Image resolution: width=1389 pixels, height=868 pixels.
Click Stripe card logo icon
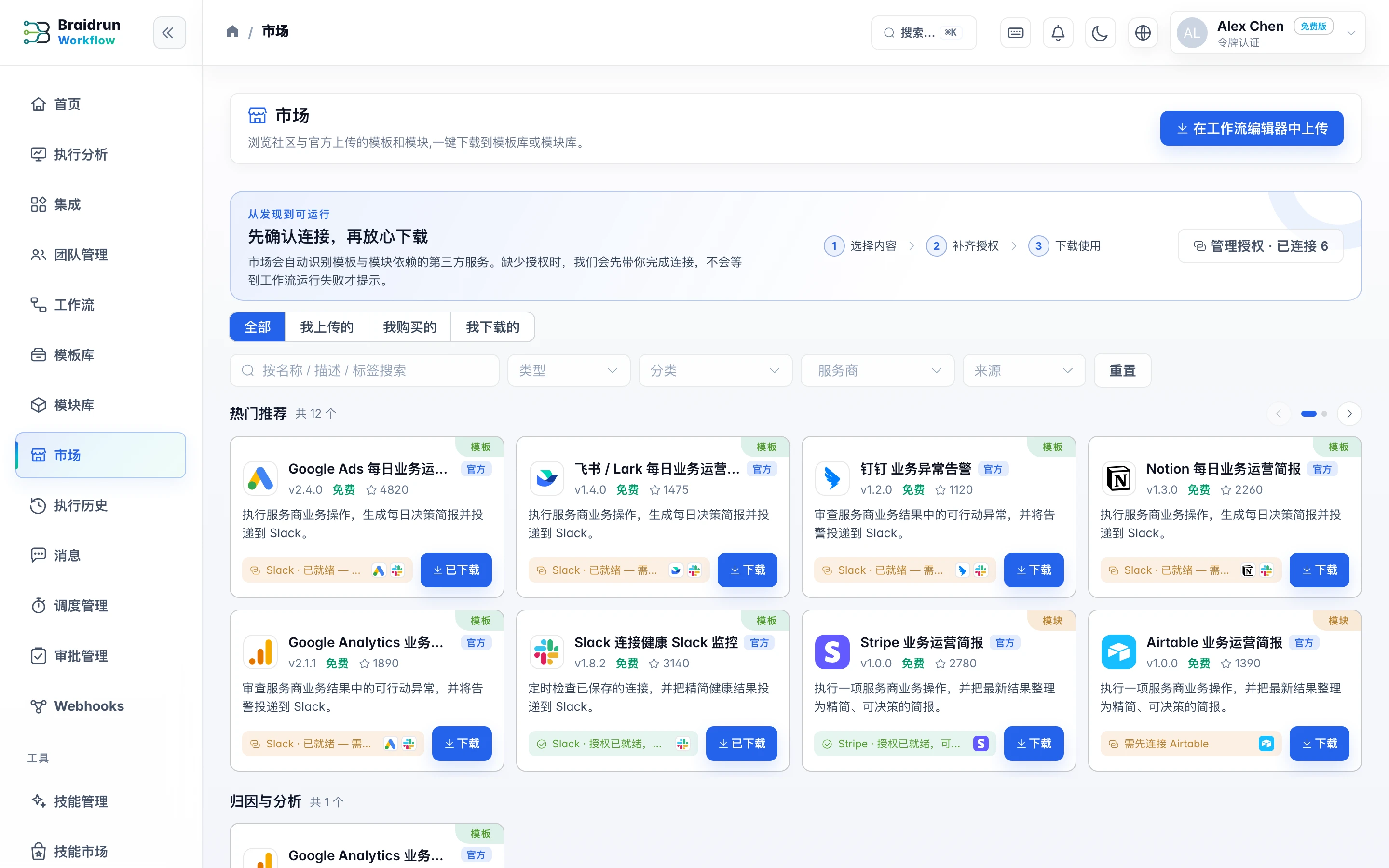click(x=832, y=651)
